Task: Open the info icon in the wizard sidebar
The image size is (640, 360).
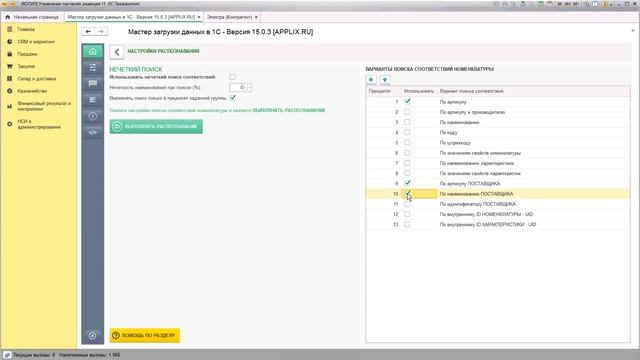Action: [93, 116]
